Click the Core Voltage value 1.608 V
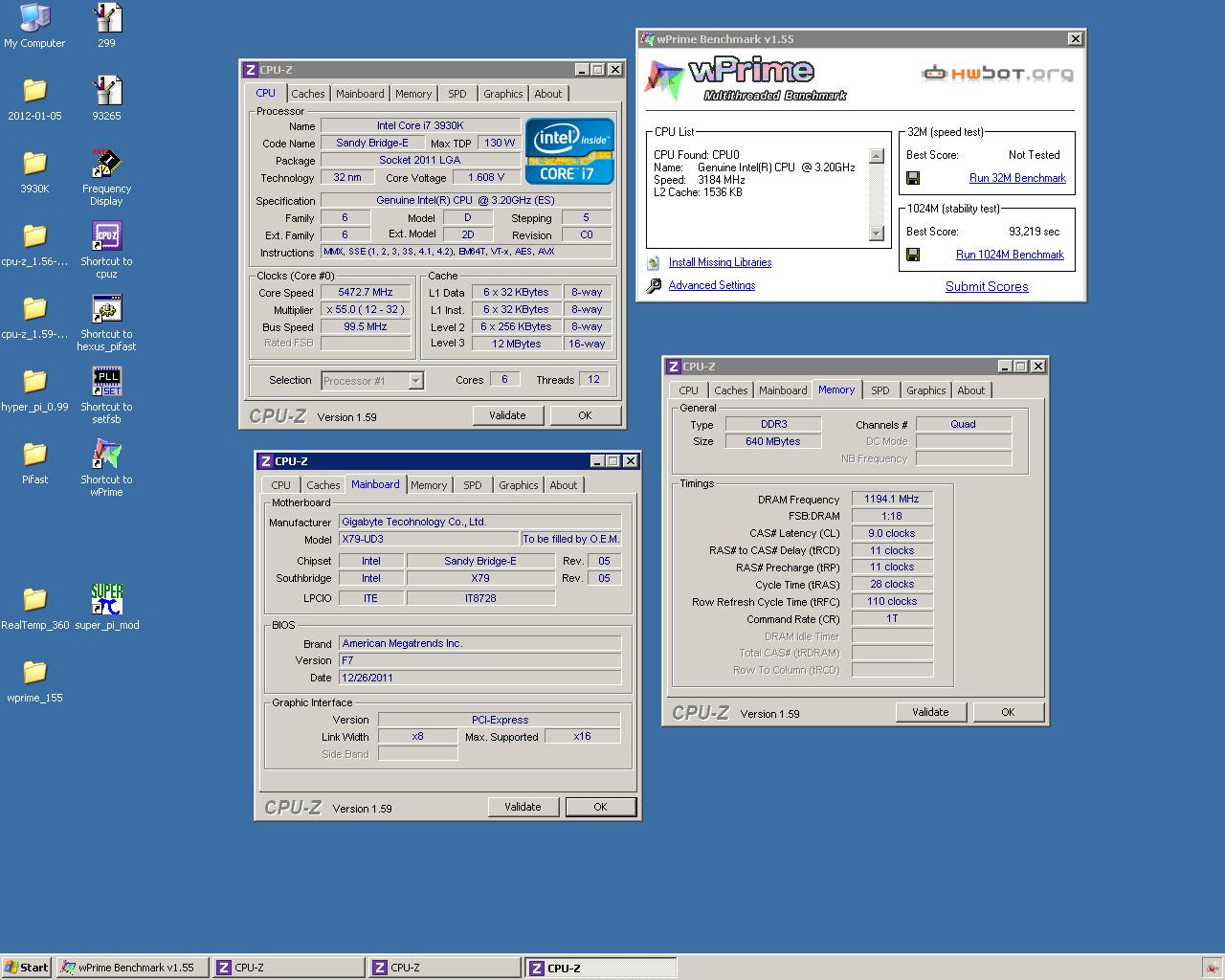1225x980 pixels. pyautogui.click(x=486, y=177)
